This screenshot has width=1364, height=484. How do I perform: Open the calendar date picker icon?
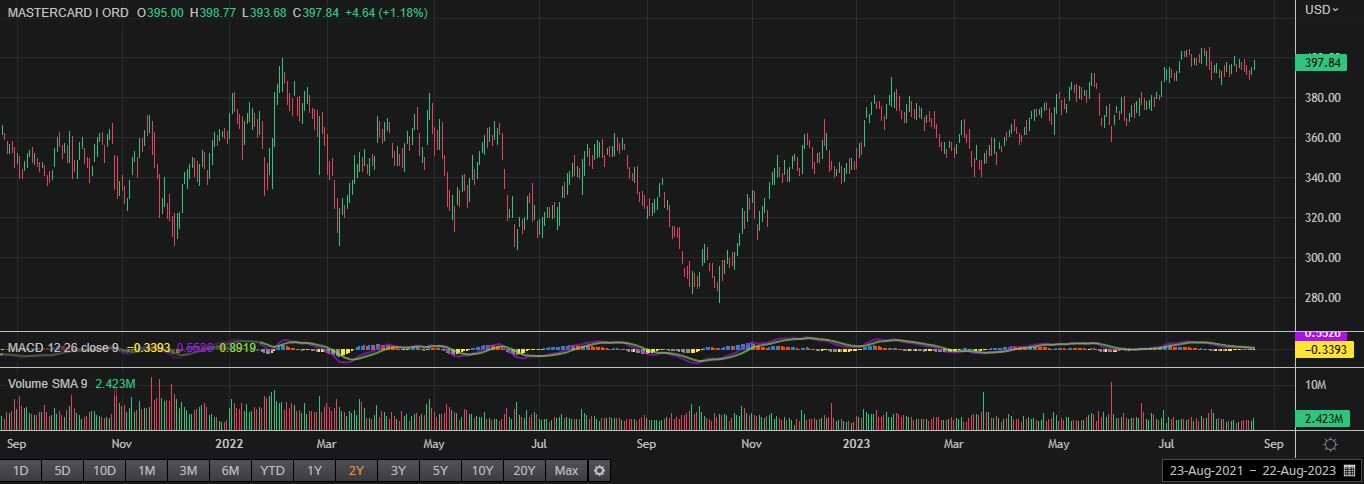point(1349,470)
